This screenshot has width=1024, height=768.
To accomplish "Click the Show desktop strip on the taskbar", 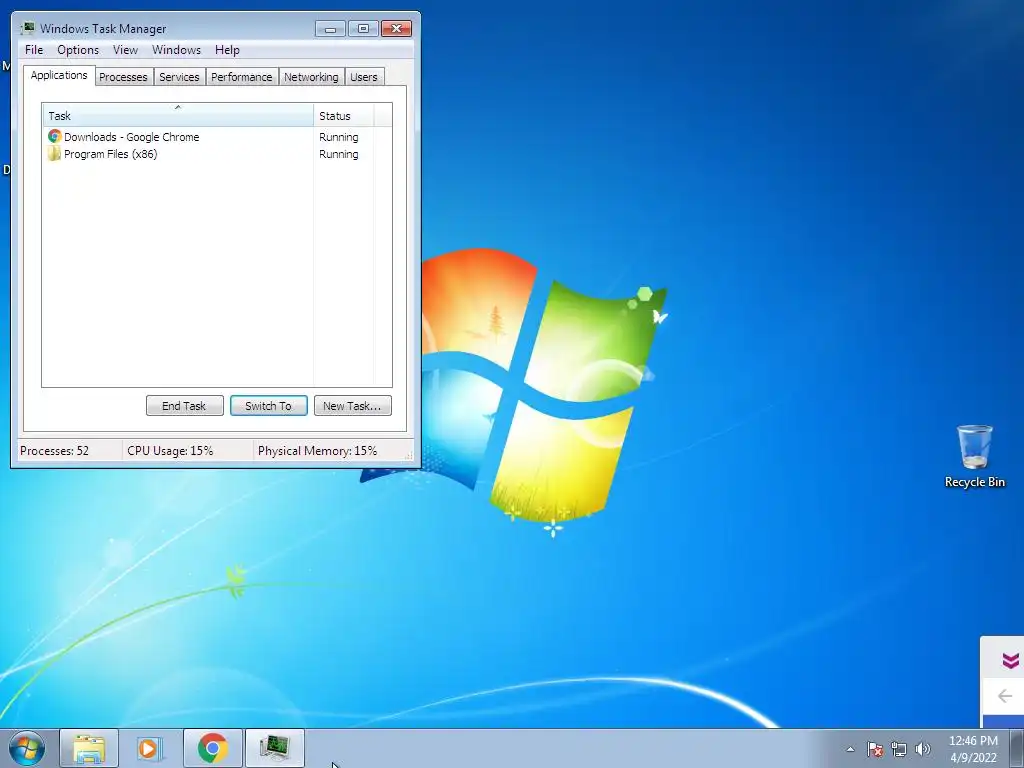I will pyautogui.click(x=1016, y=748).
